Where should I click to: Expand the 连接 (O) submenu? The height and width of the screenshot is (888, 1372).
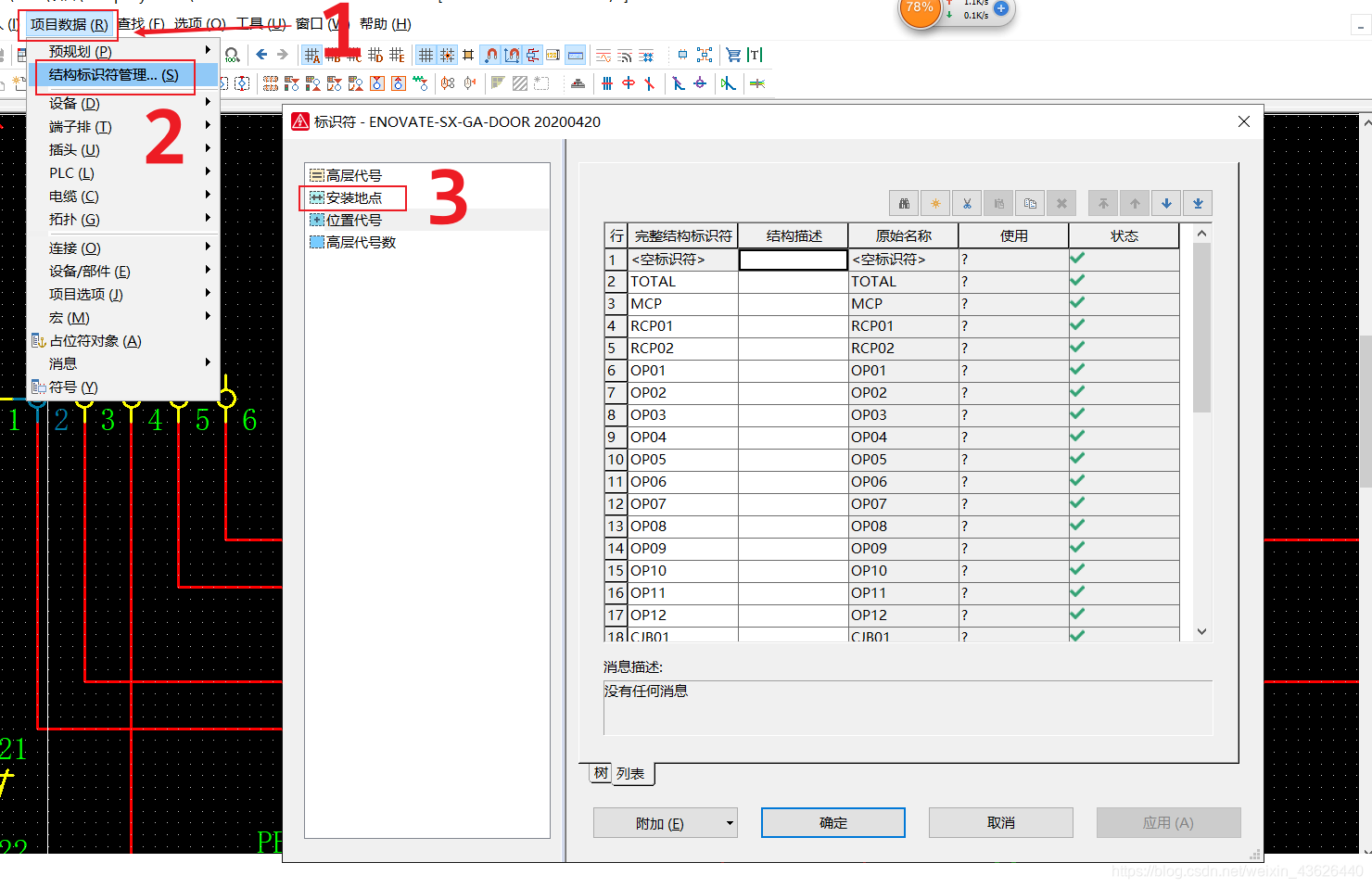[125, 247]
